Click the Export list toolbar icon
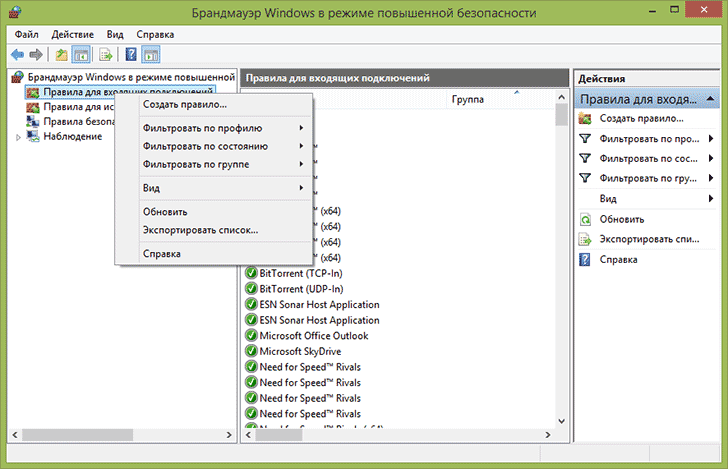 105,55
